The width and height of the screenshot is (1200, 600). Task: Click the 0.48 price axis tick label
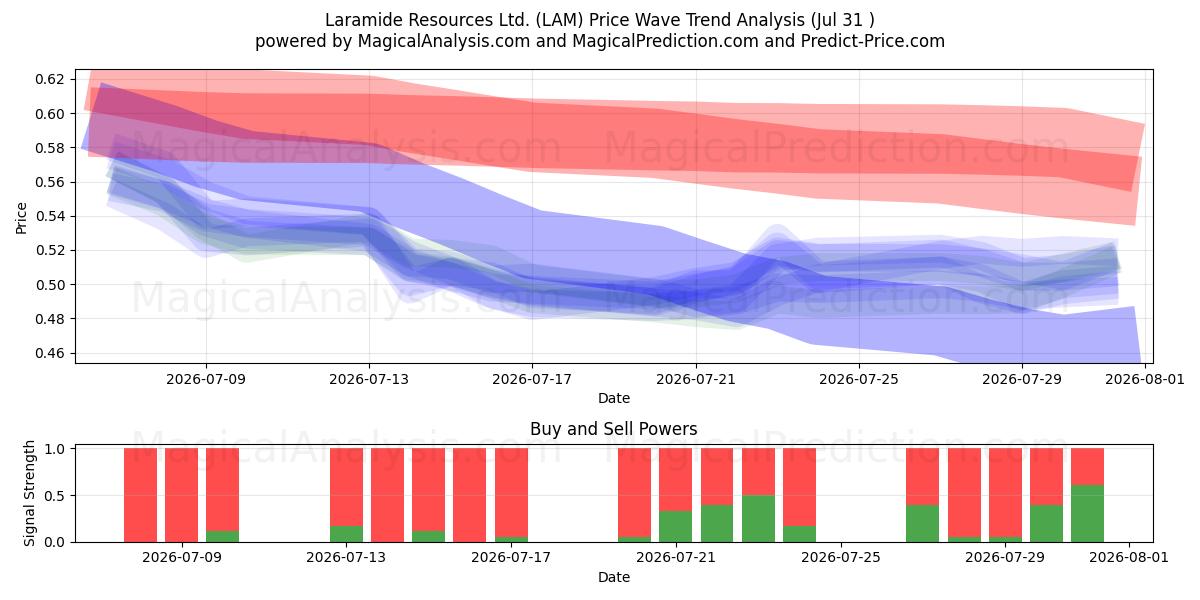tap(50, 319)
